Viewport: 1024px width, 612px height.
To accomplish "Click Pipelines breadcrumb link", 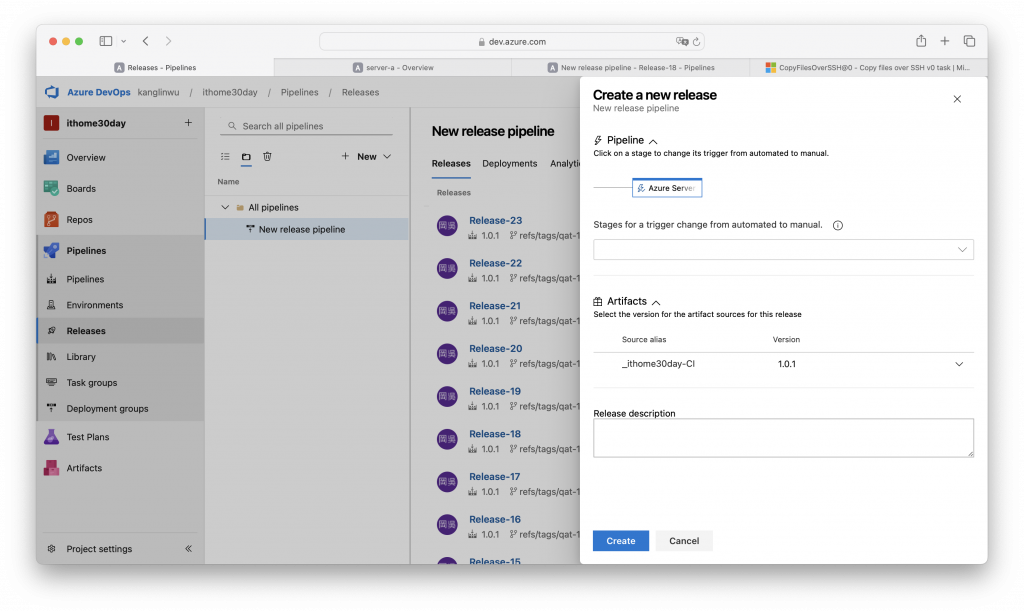I will pos(300,92).
